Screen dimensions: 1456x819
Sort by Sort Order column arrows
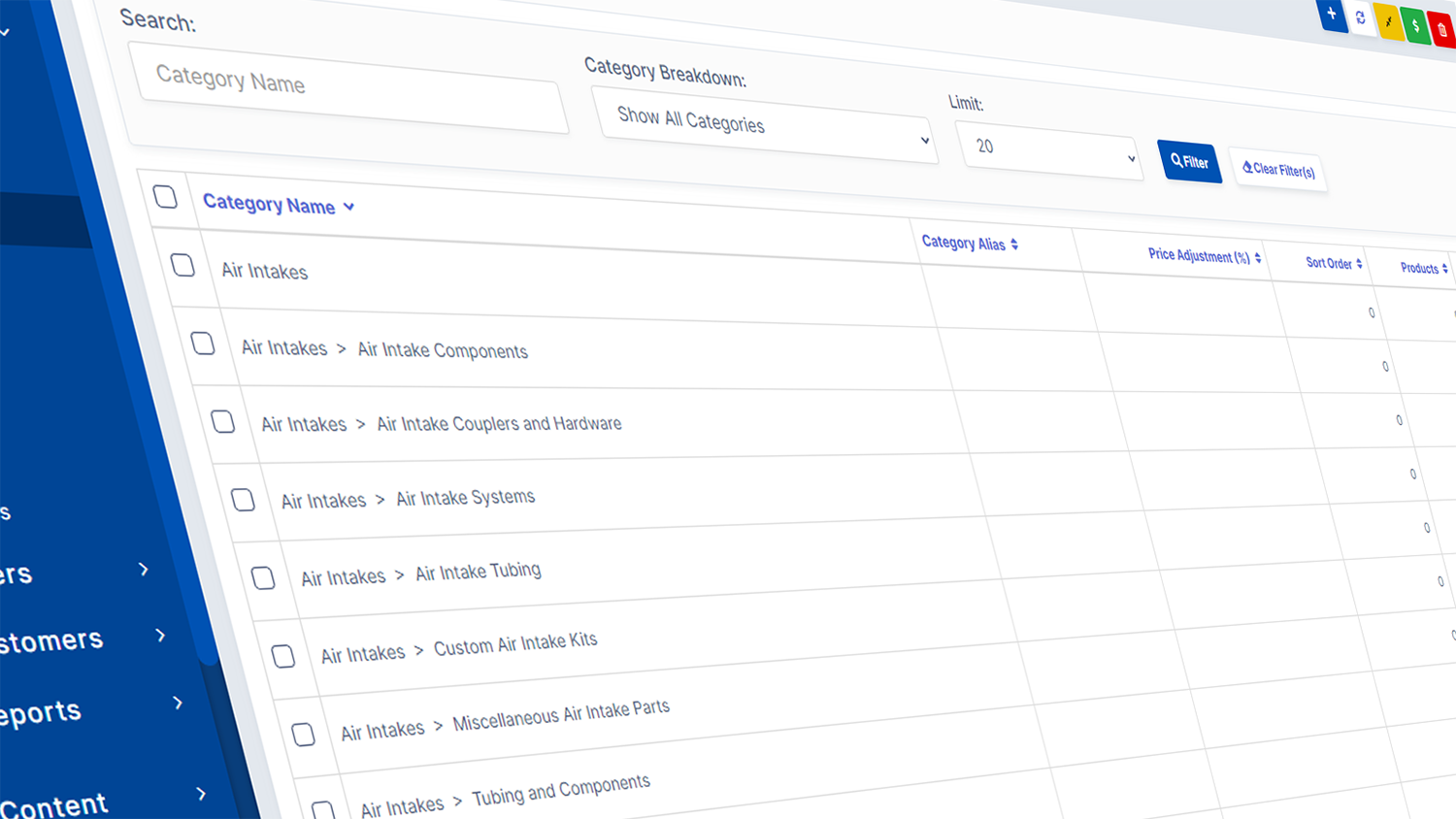click(x=1359, y=264)
